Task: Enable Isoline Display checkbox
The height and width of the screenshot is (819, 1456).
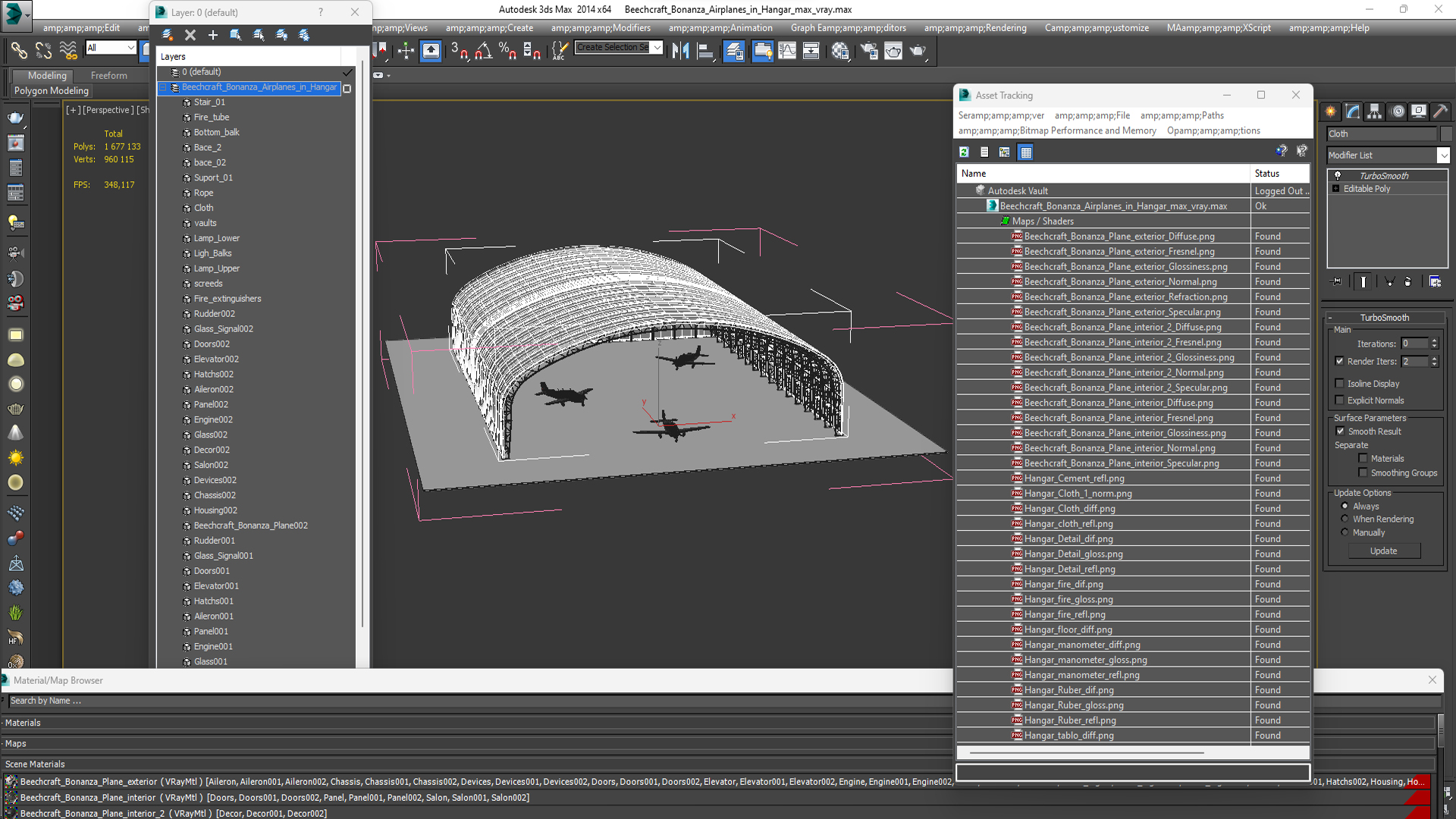Action: pyautogui.click(x=1339, y=383)
